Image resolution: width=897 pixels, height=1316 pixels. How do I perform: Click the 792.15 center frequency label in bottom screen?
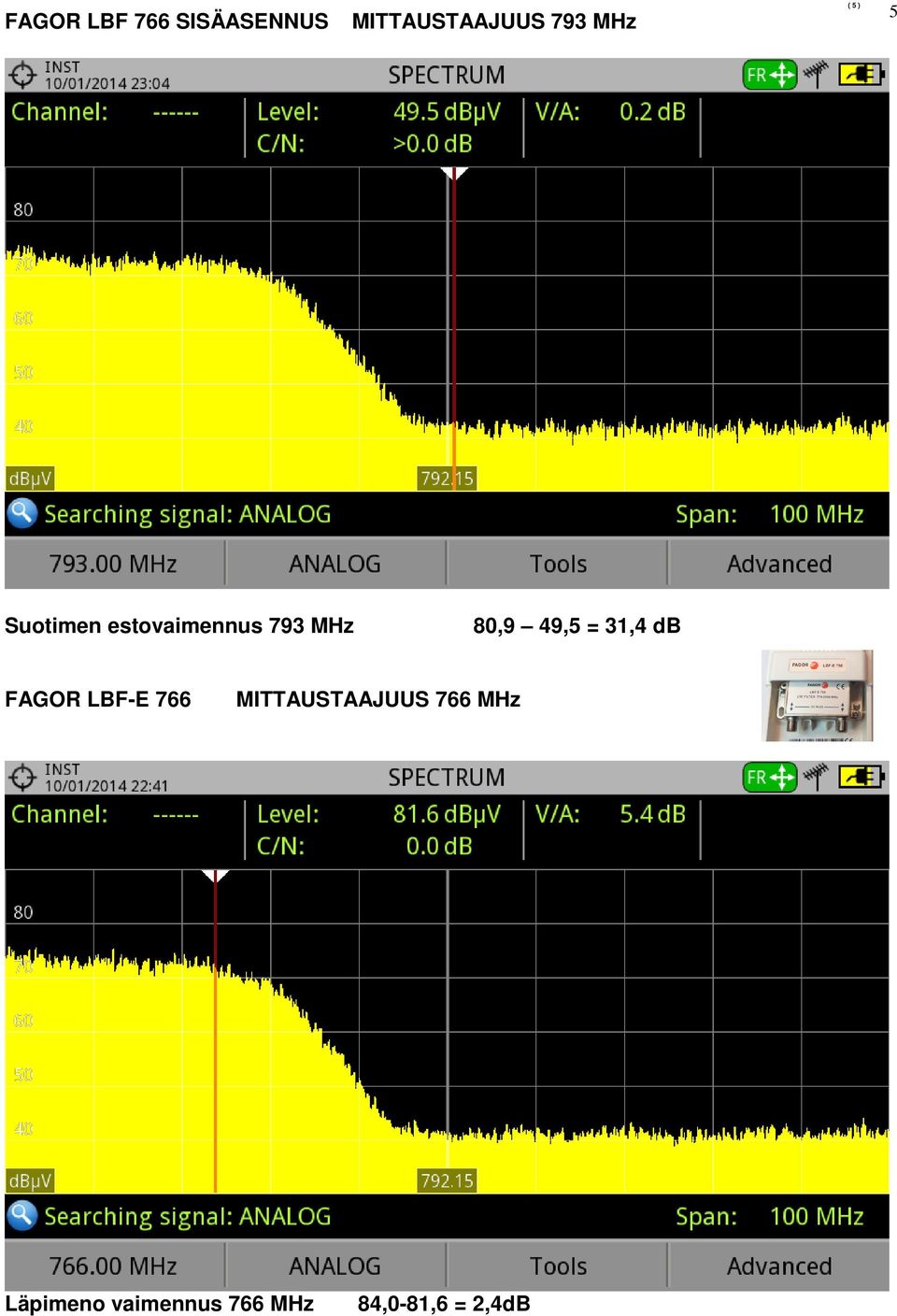(448, 1181)
